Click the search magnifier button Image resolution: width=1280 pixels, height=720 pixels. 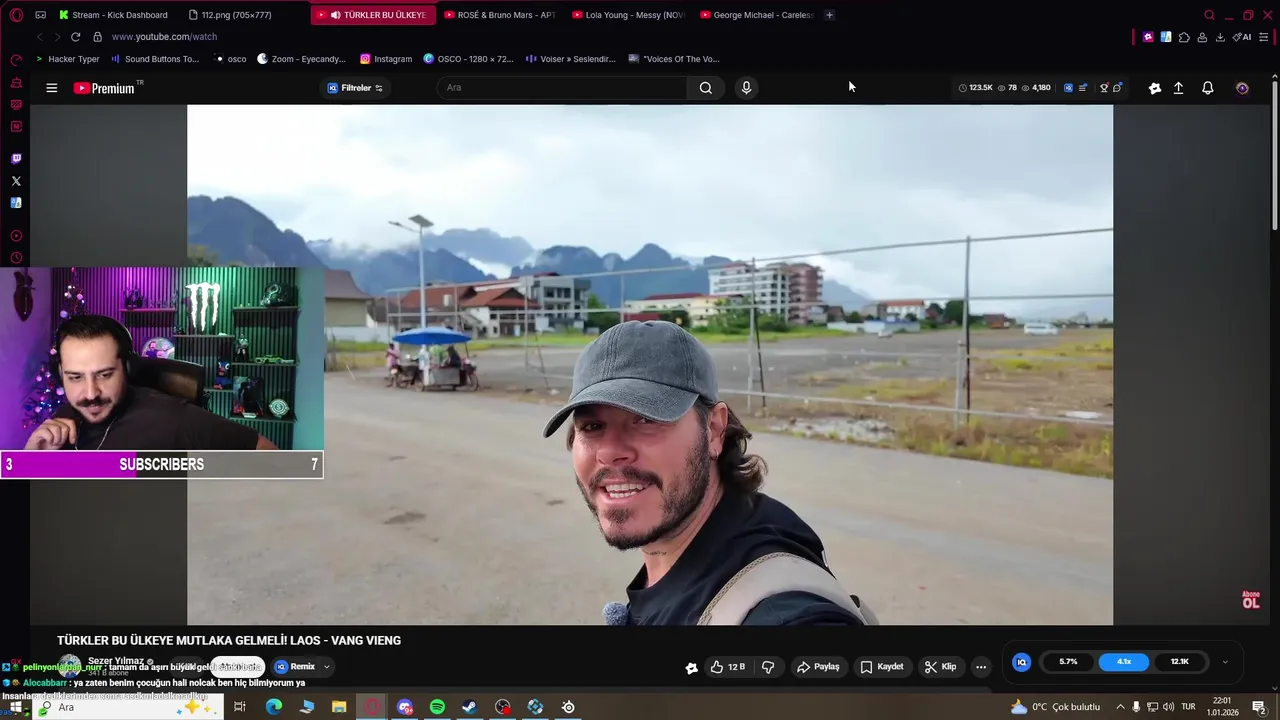[x=706, y=88]
